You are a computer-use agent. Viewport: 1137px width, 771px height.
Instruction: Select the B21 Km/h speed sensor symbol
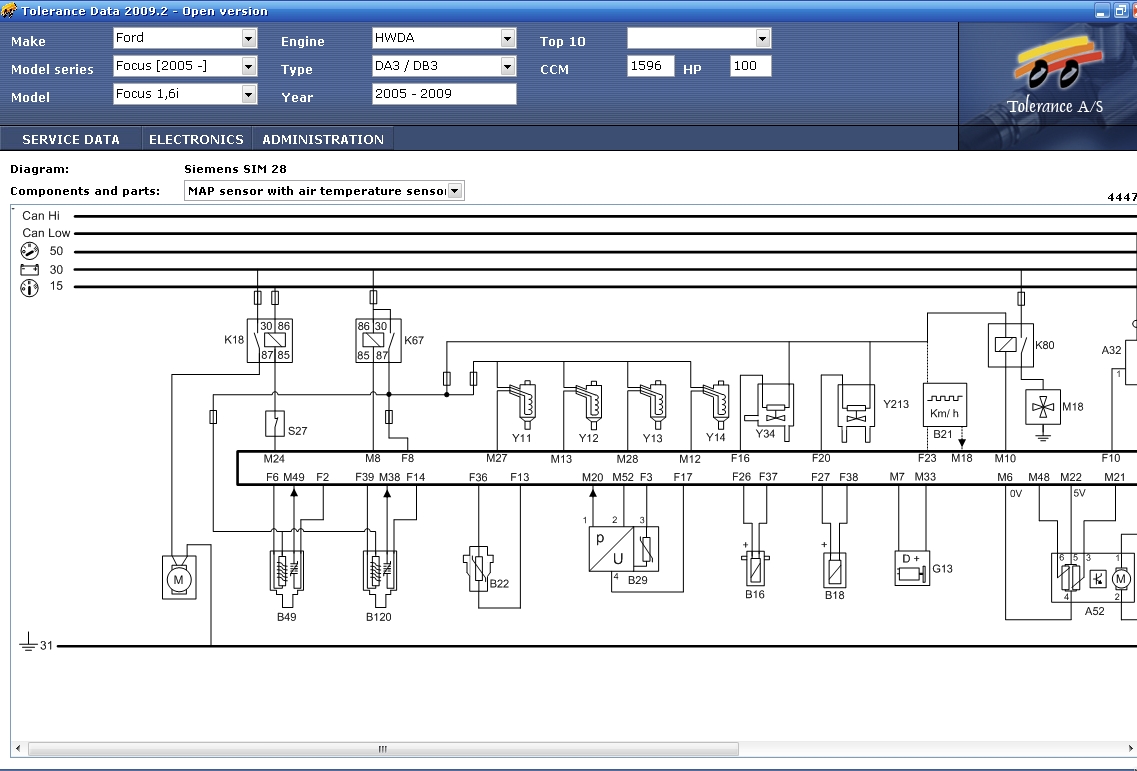point(945,405)
